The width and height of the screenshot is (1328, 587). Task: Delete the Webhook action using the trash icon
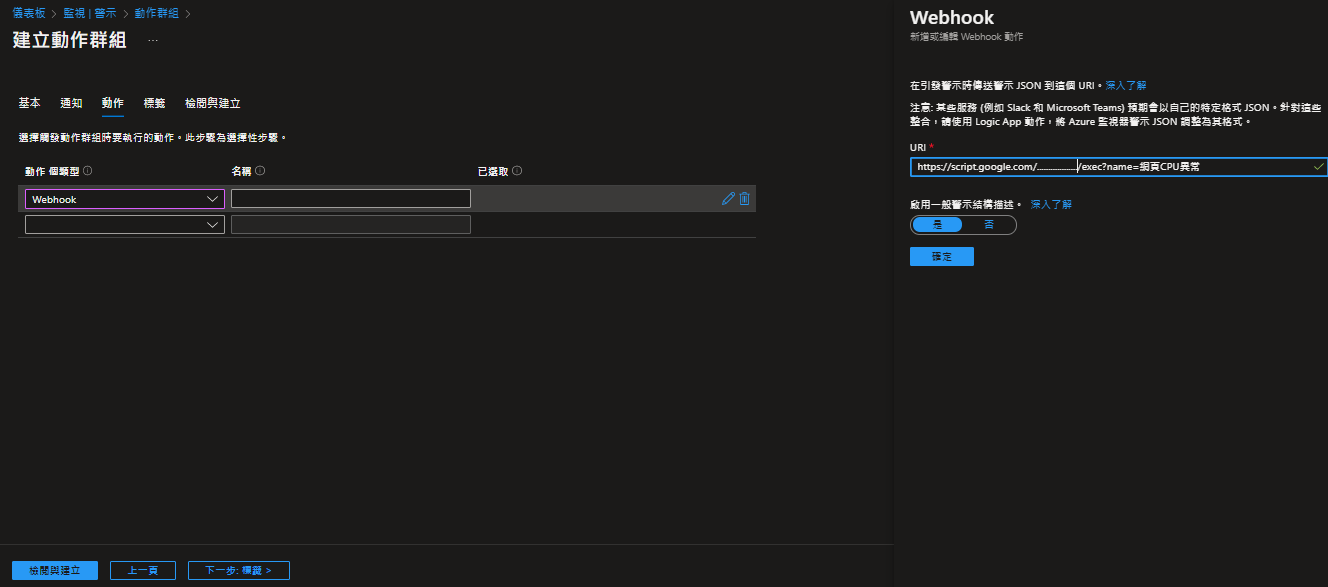[x=745, y=198]
